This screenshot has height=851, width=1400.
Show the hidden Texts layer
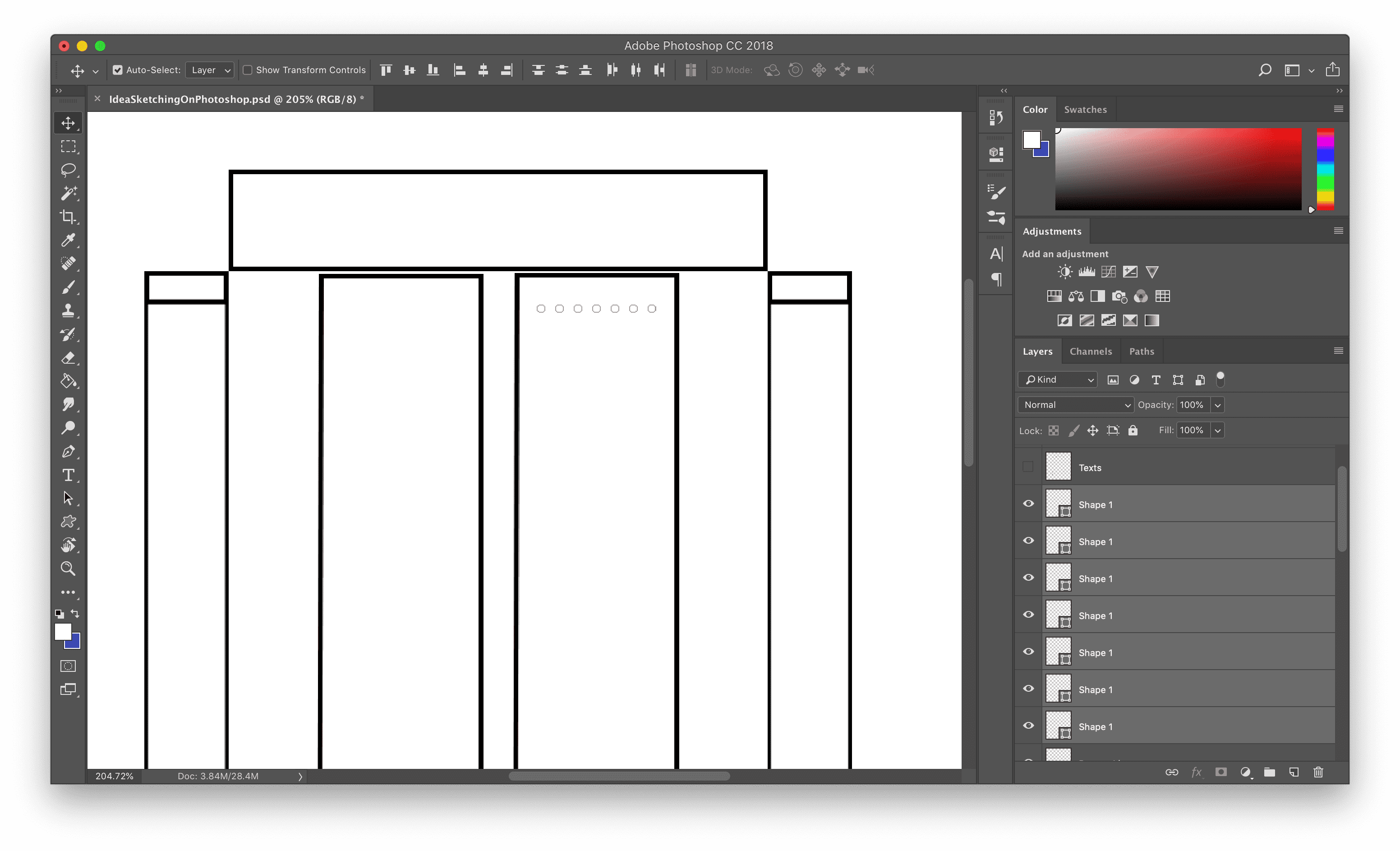point(1028,467)
